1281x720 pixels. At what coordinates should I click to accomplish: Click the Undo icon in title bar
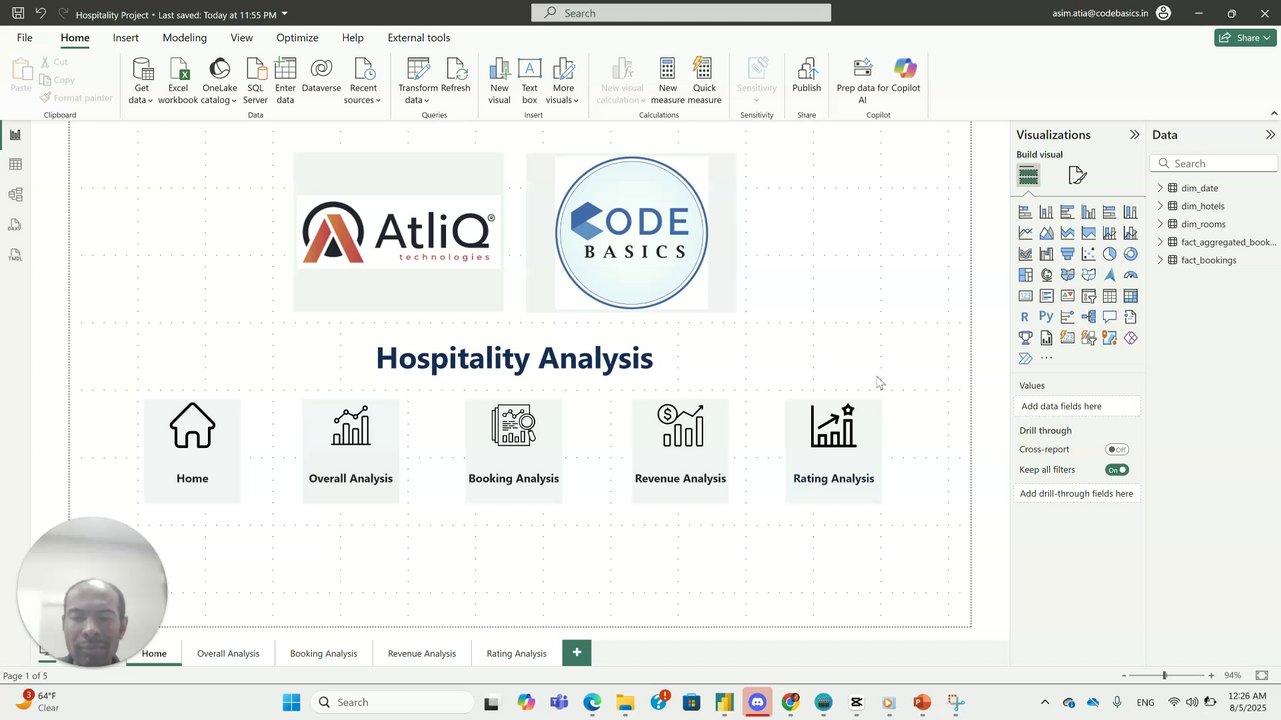[41, 13]
